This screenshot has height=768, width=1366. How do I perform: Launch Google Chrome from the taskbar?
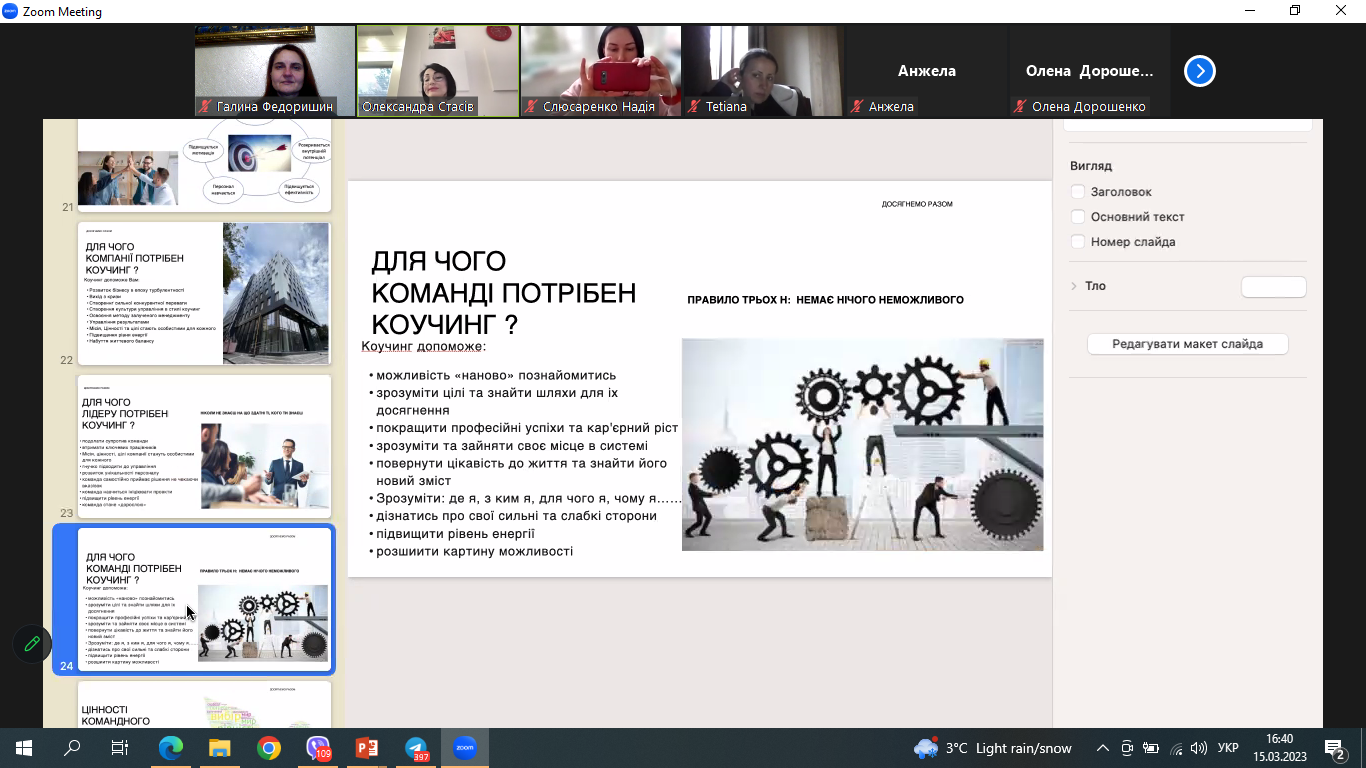coord(269,748)
